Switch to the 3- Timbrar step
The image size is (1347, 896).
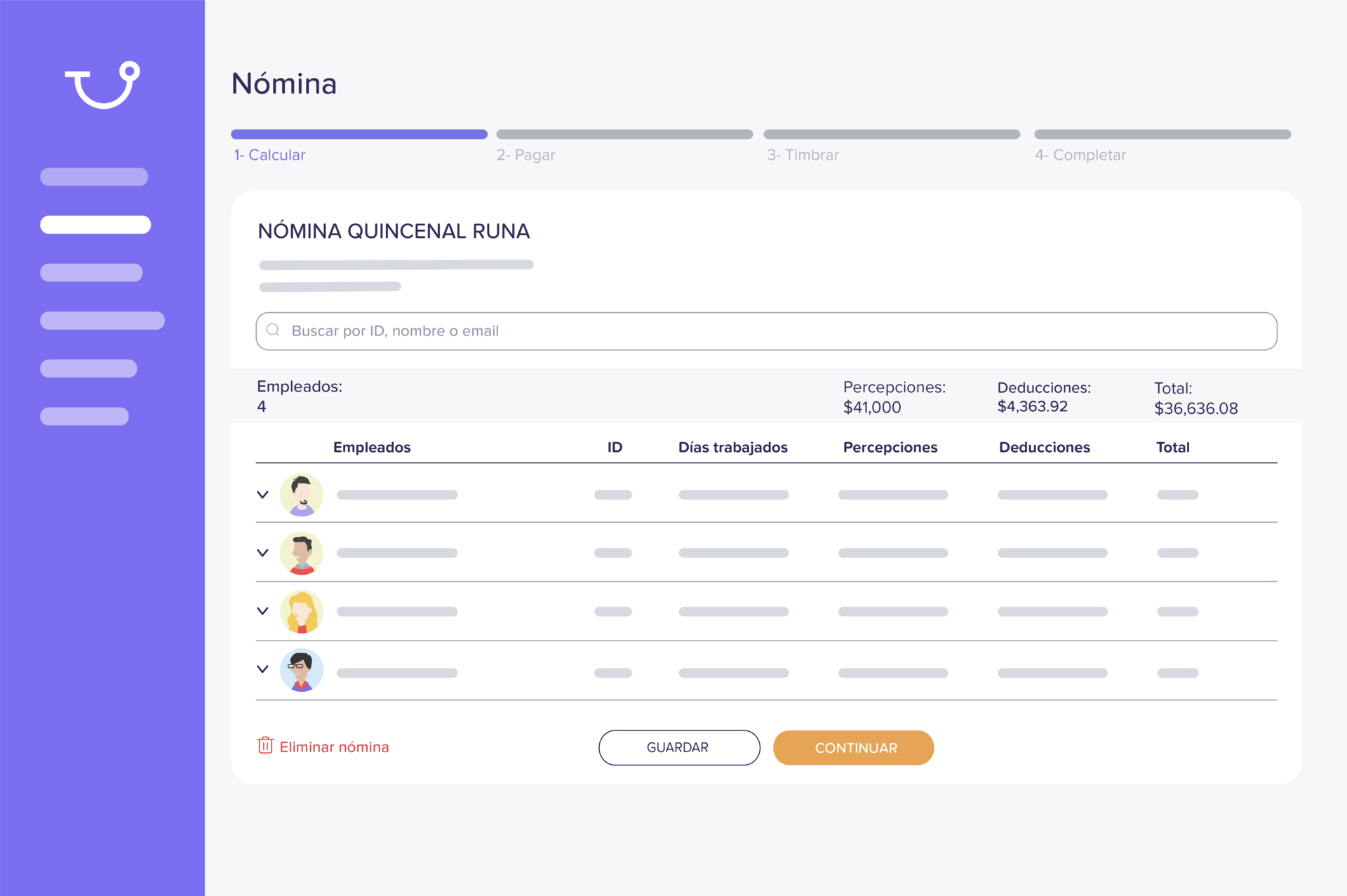point(803,155)
